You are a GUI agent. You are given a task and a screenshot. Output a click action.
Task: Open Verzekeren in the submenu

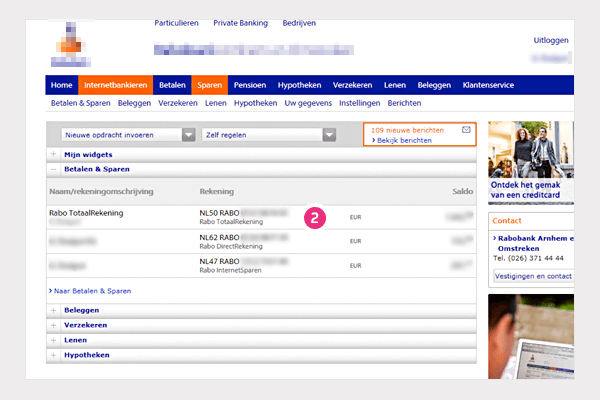pyautogui.click(x=178, y=103)
